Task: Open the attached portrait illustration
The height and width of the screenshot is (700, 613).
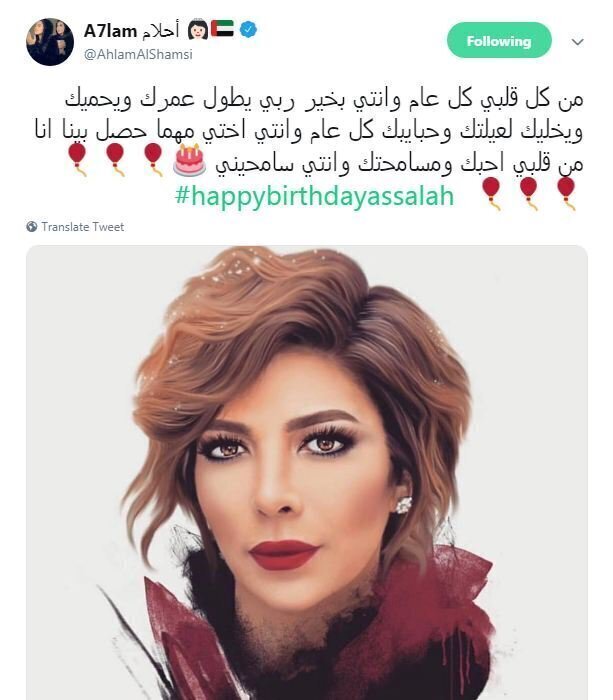Action: coord(307,472)
